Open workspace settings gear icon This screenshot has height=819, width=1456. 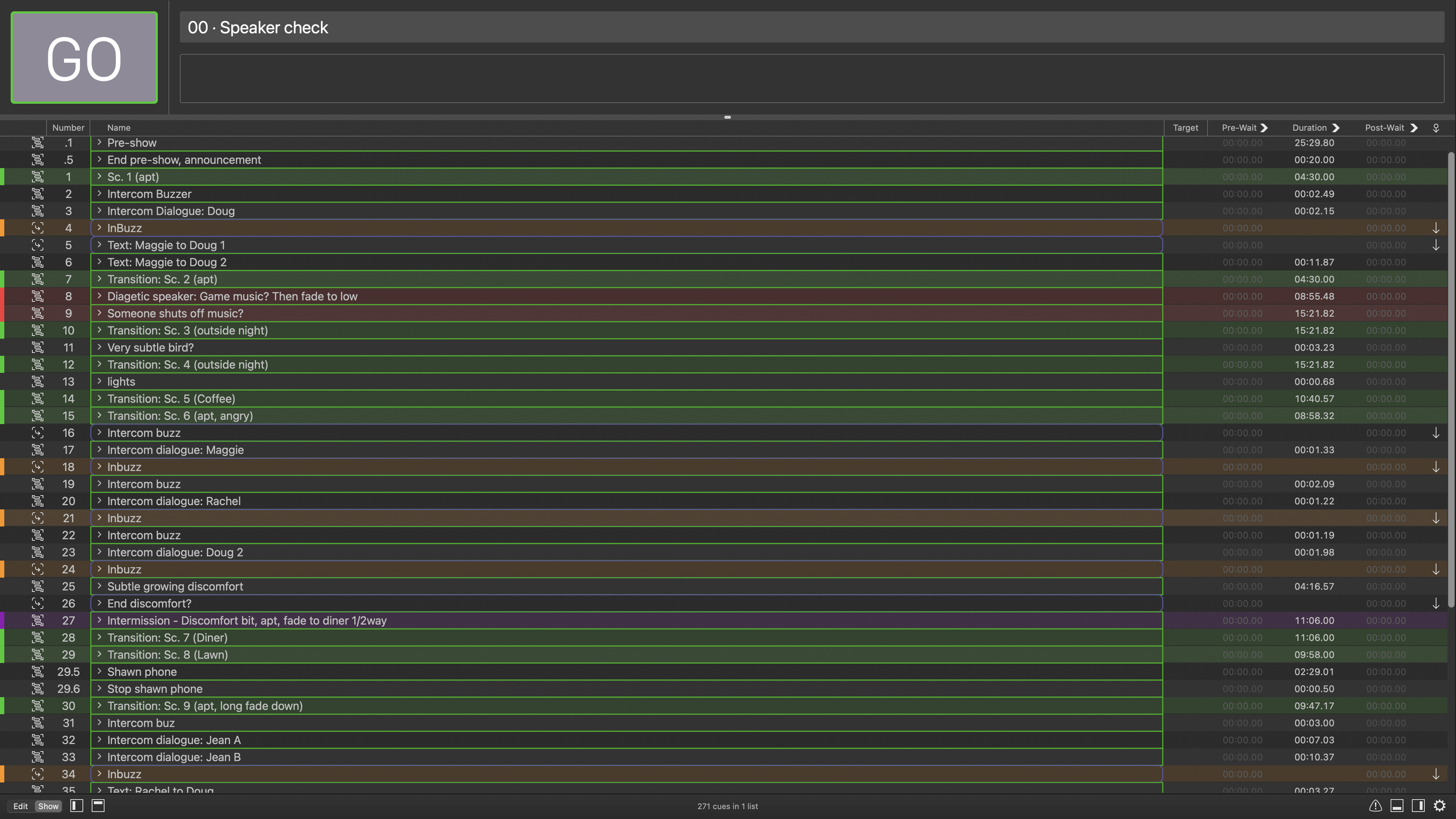pyautogui.click(x=1440, y=806)
